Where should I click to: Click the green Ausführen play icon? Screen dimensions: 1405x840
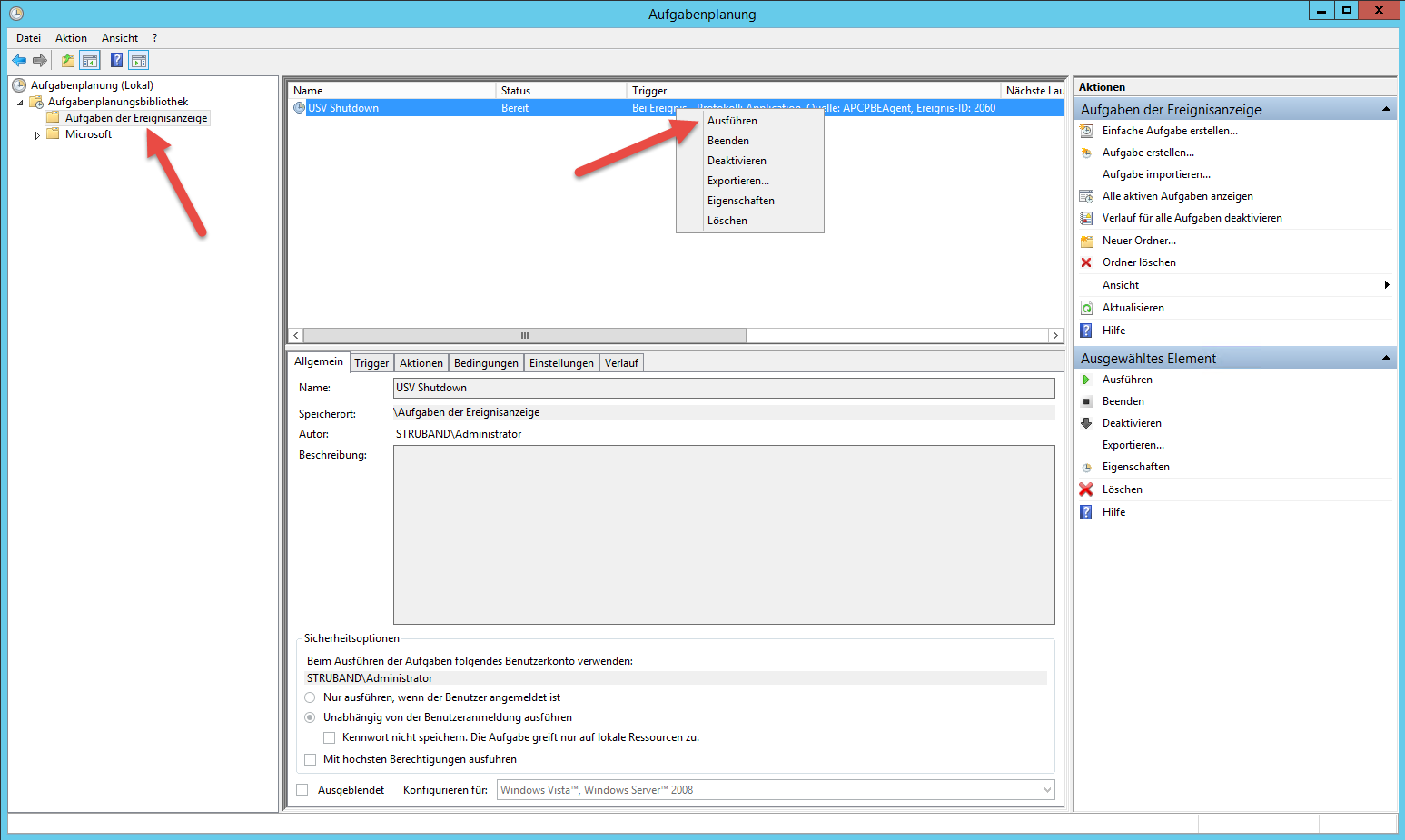(1086, 380)
